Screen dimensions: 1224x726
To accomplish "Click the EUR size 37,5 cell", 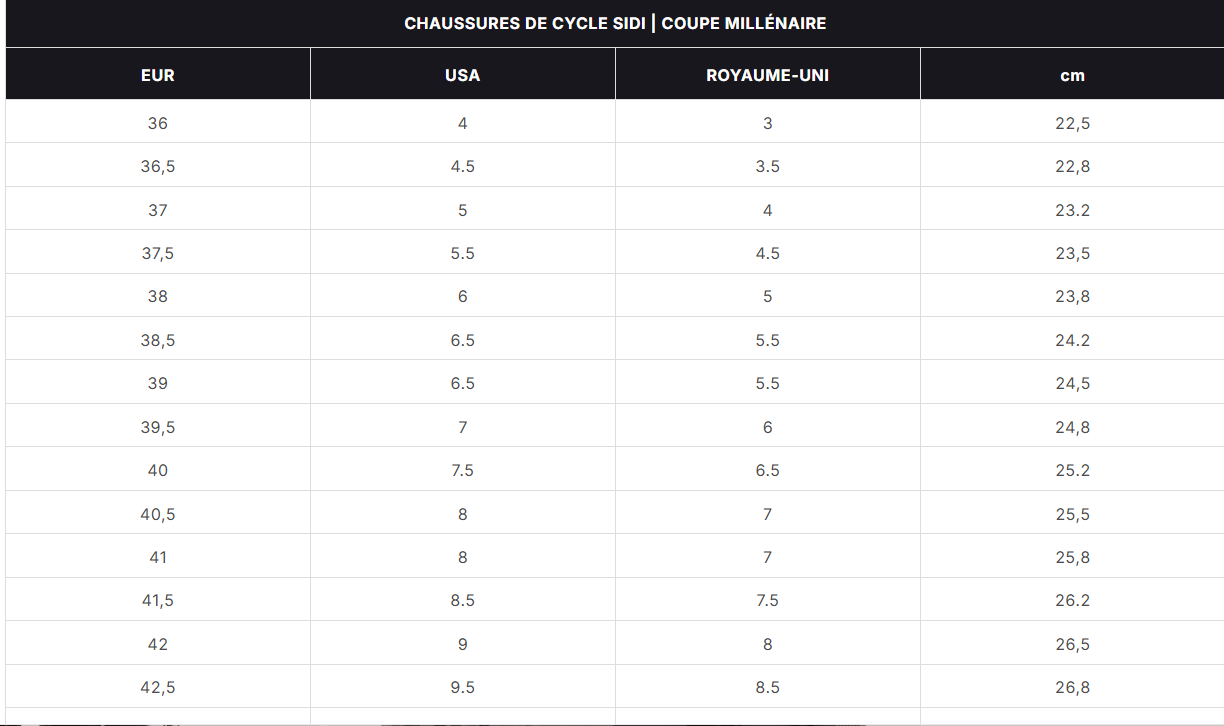I will coord(158,253).
